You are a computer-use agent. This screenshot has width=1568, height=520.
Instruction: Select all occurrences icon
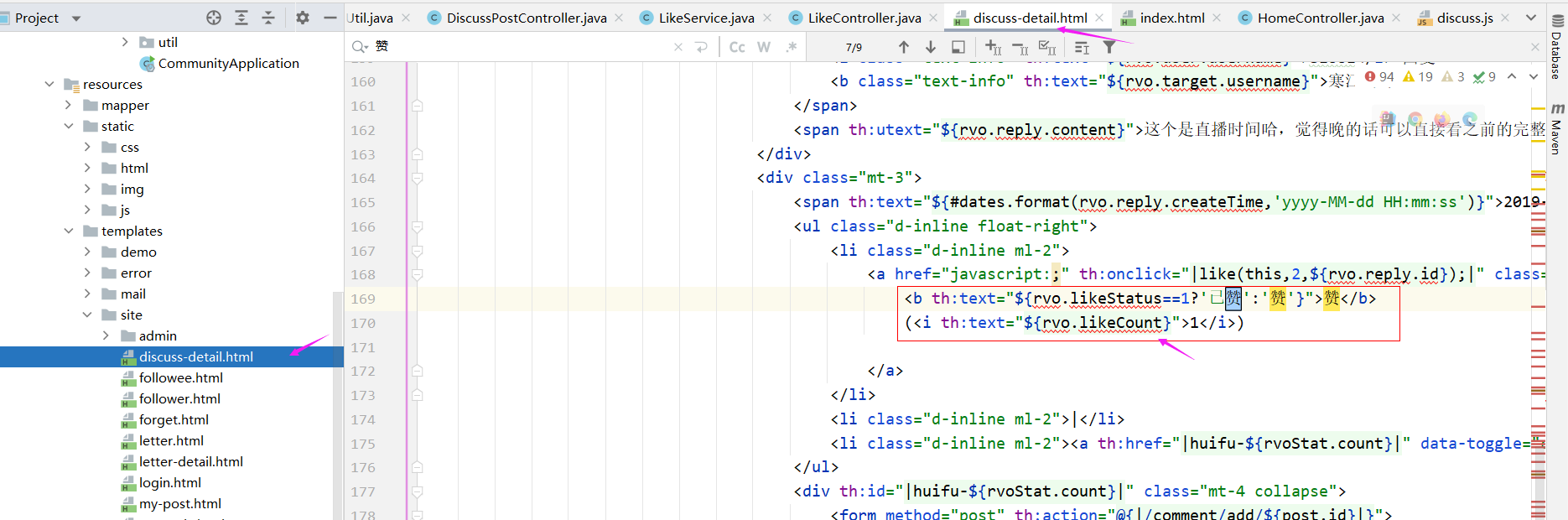1047,48
